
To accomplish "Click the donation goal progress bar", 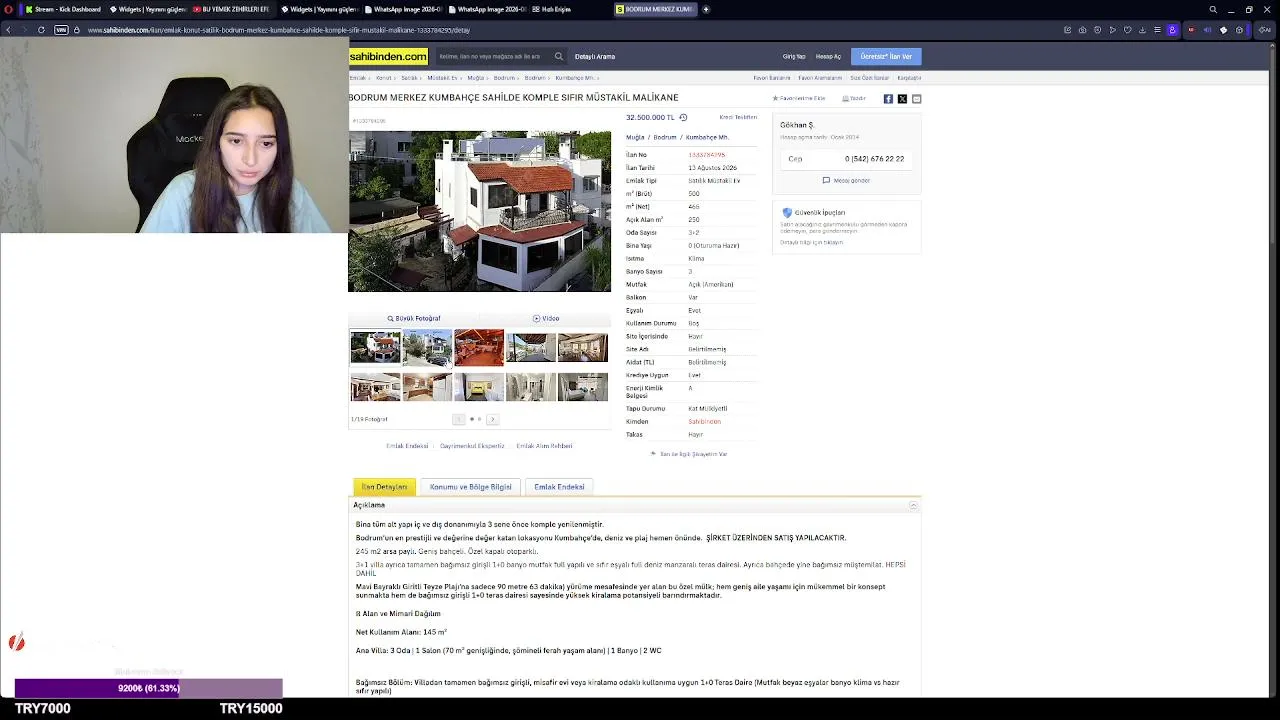I will (x=148, y=688).
